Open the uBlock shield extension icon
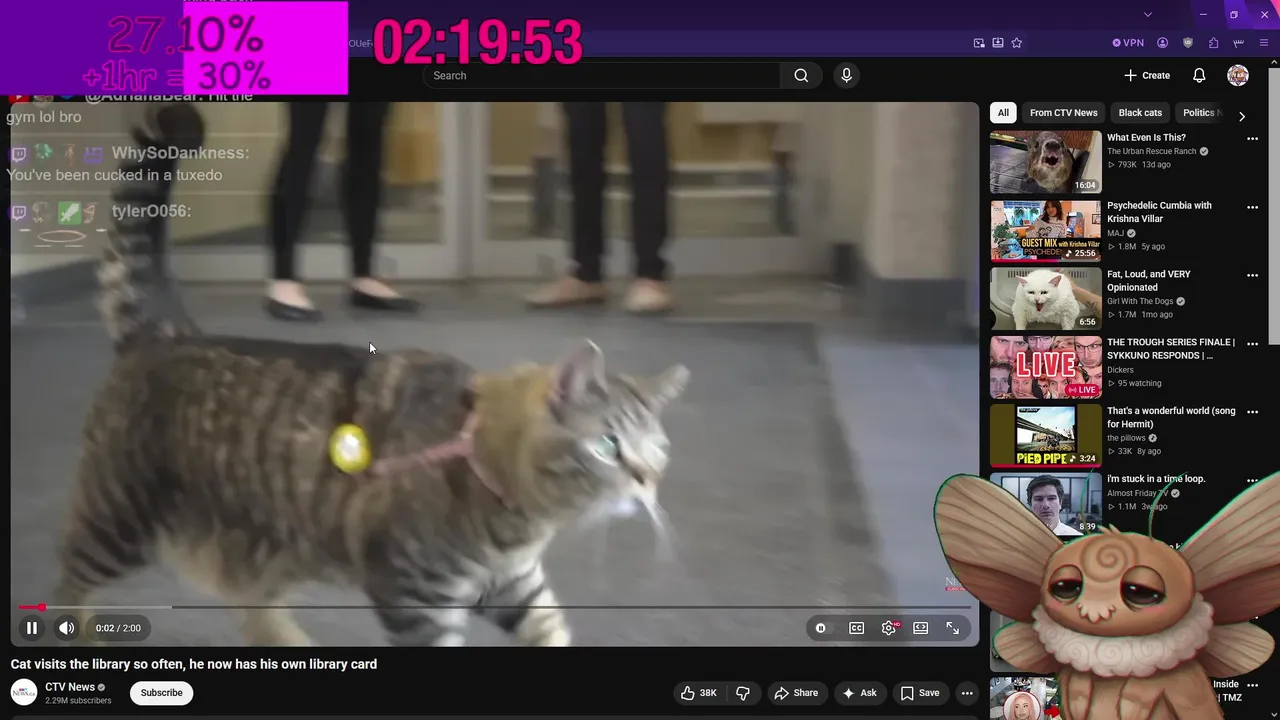Image resolution: width=1280 pixels, height=720 pixels. tap(1188, 43)
